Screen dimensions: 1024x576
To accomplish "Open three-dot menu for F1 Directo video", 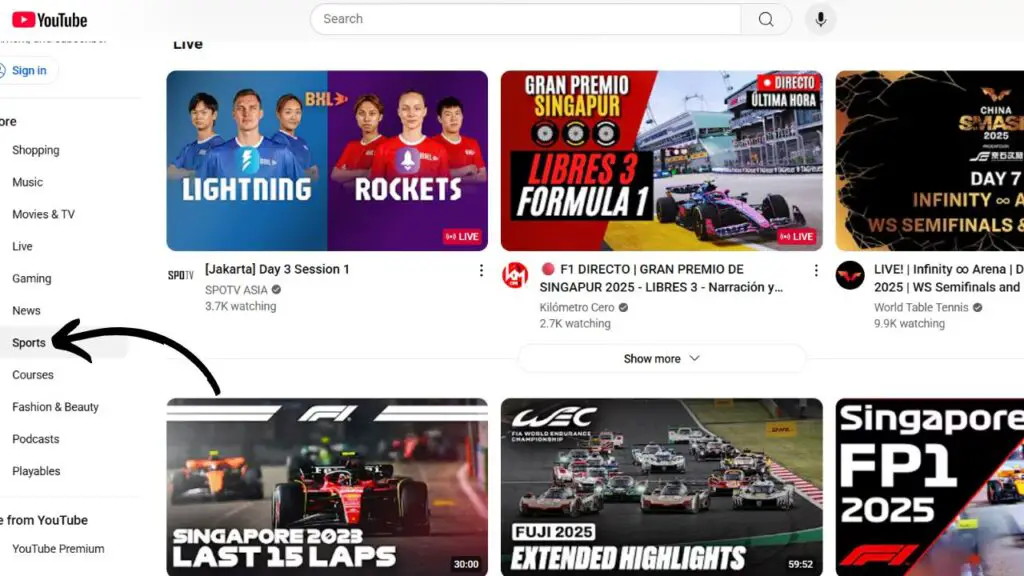I will (x=815, y=271).
